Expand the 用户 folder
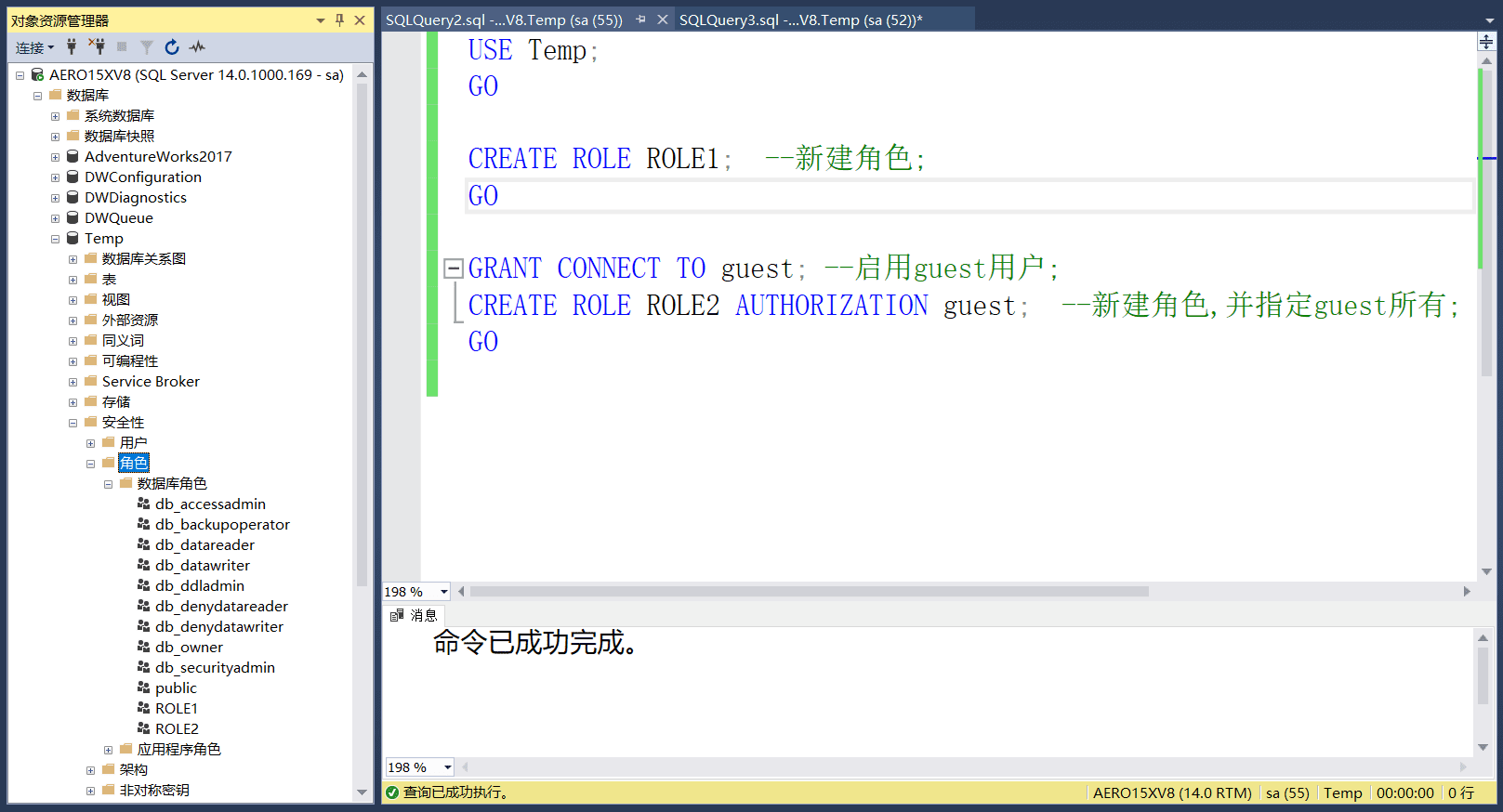 (90, 443)
